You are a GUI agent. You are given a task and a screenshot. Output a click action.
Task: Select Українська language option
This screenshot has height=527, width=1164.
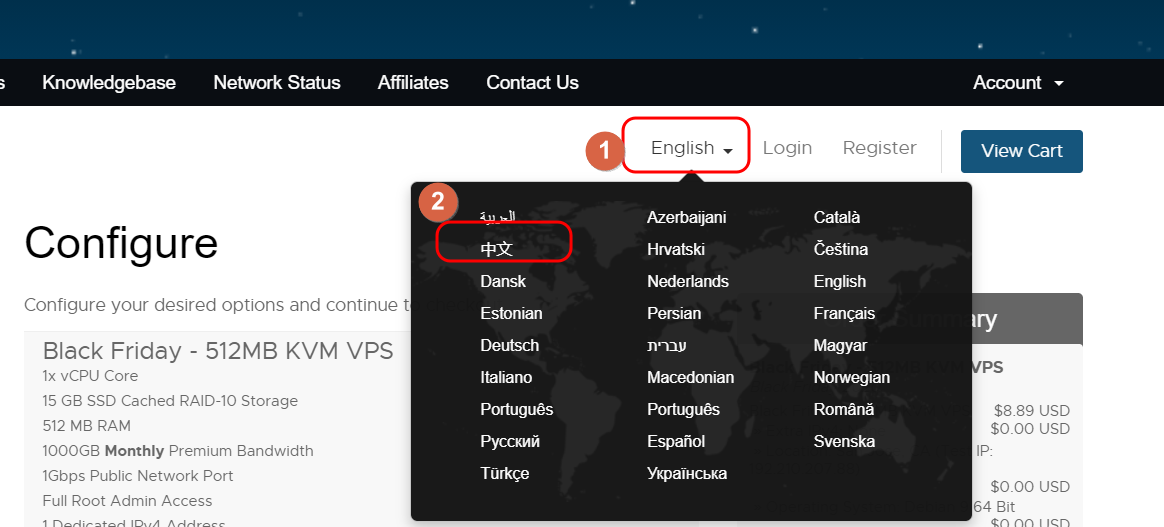[x=687, y=473]
